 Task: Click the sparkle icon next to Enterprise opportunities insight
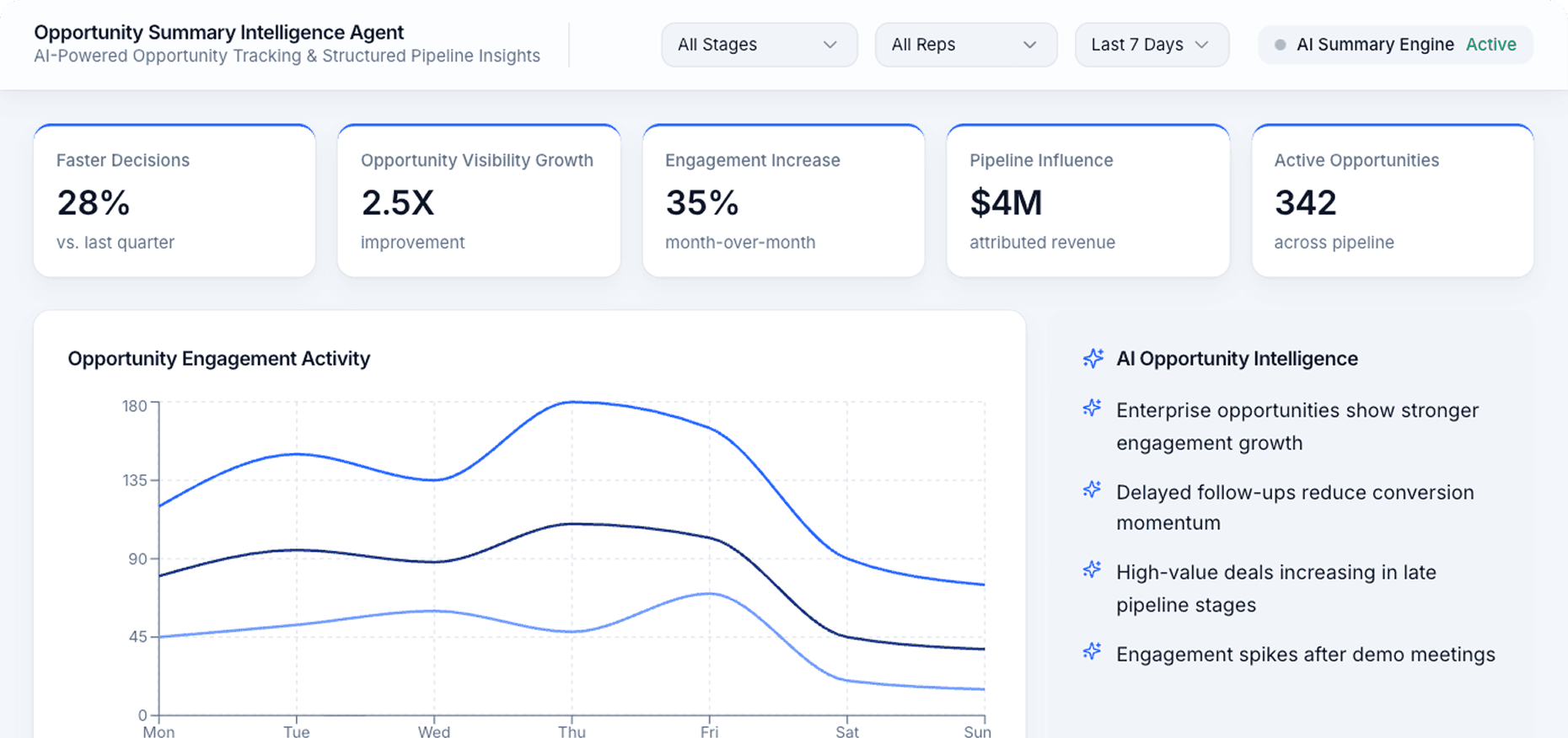[1093, 409]
